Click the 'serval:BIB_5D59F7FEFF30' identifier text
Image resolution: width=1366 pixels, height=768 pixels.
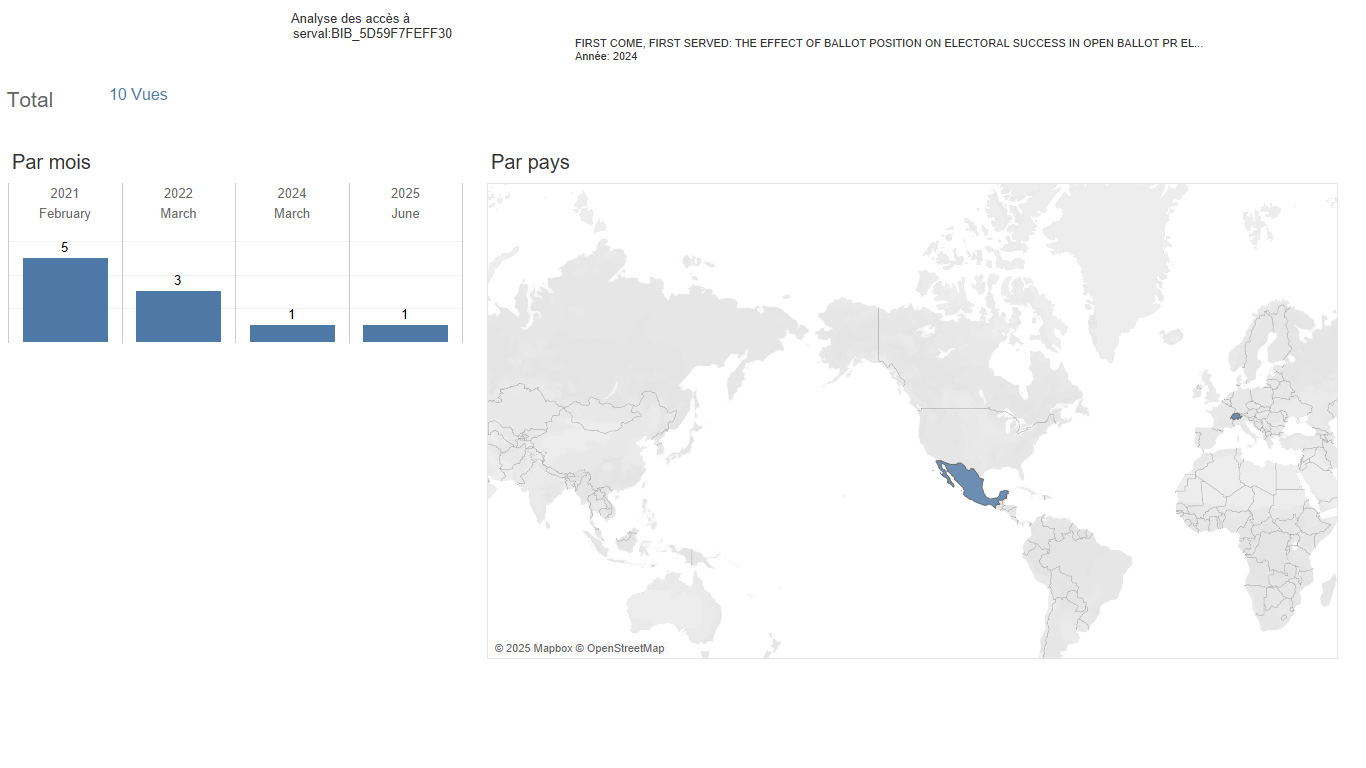[x=372, y=34]
